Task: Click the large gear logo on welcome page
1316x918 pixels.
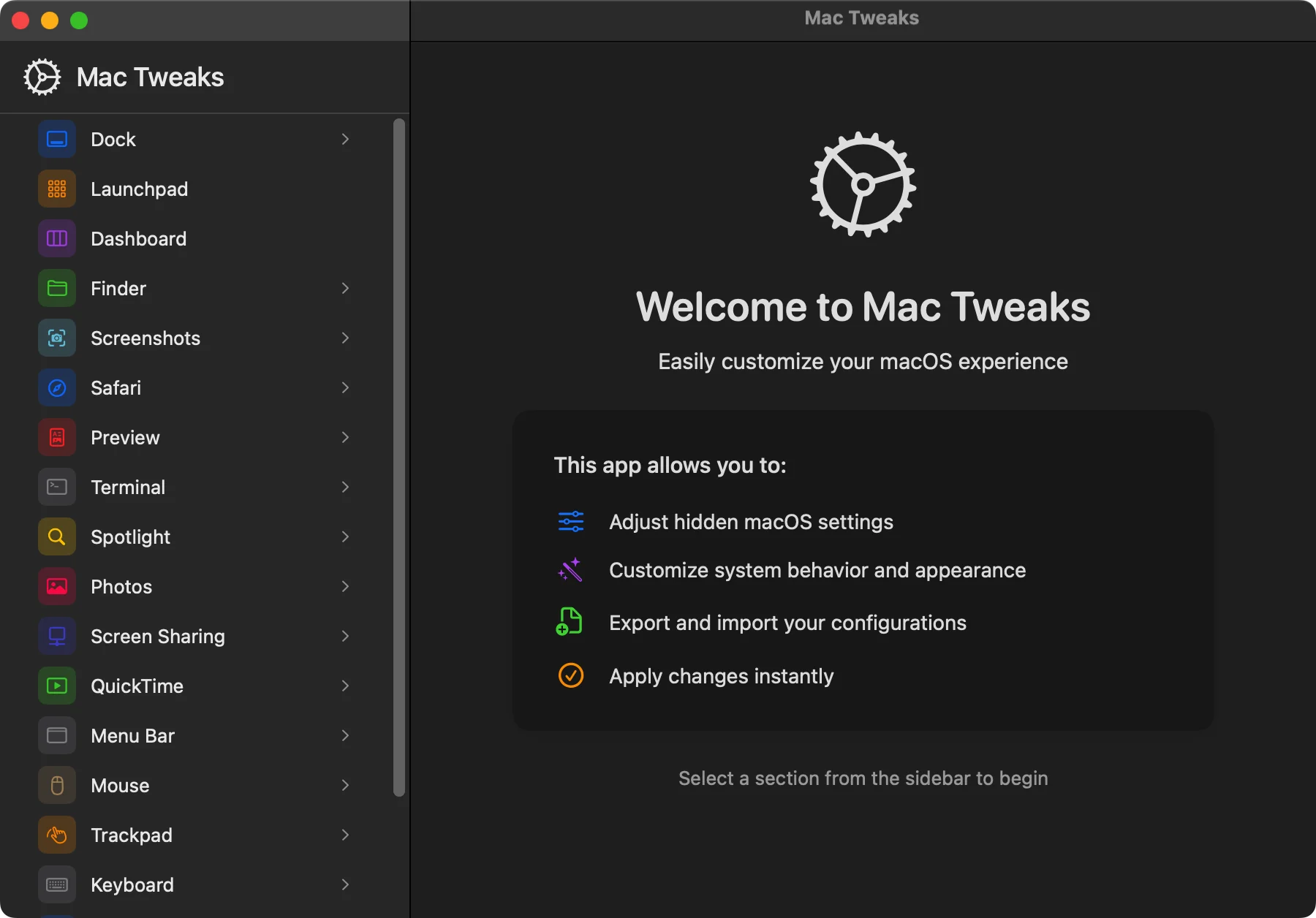Action: (x=863, y=184)
